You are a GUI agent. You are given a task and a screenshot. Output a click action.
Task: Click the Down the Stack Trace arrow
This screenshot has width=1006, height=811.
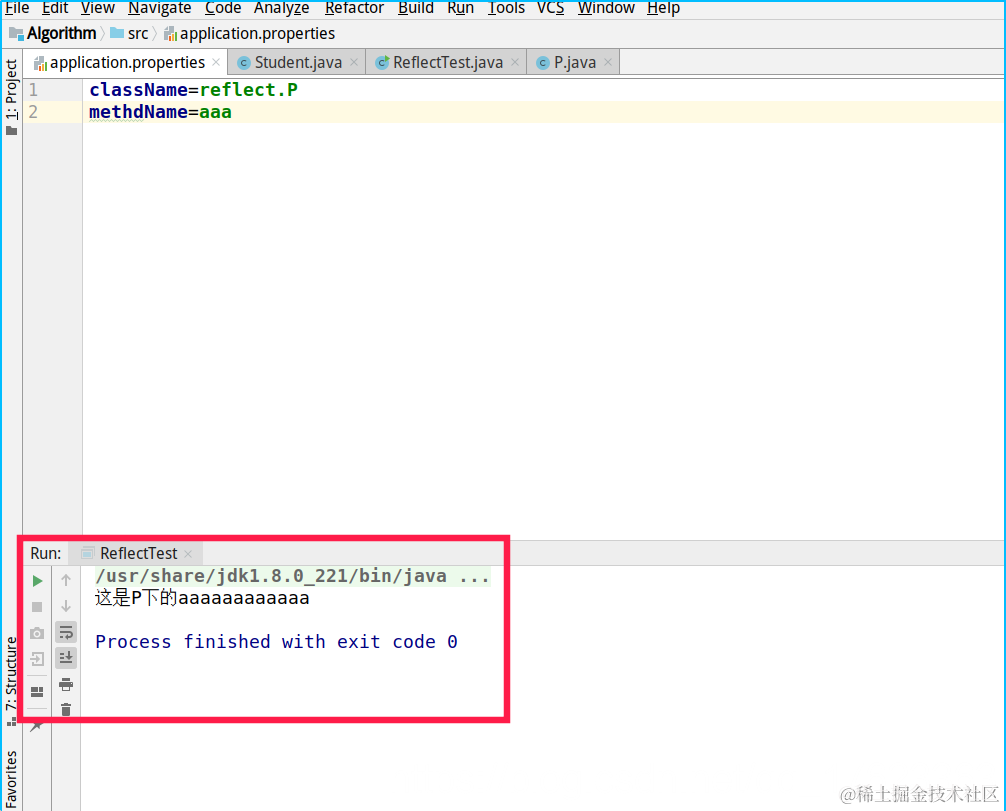click(x=66, y=606)
